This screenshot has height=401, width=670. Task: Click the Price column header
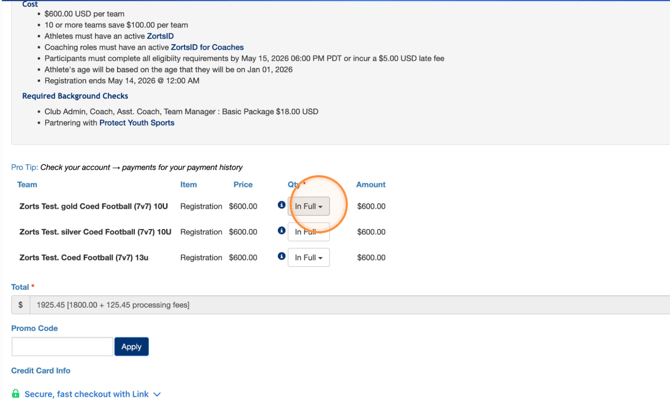click(243, 185)
